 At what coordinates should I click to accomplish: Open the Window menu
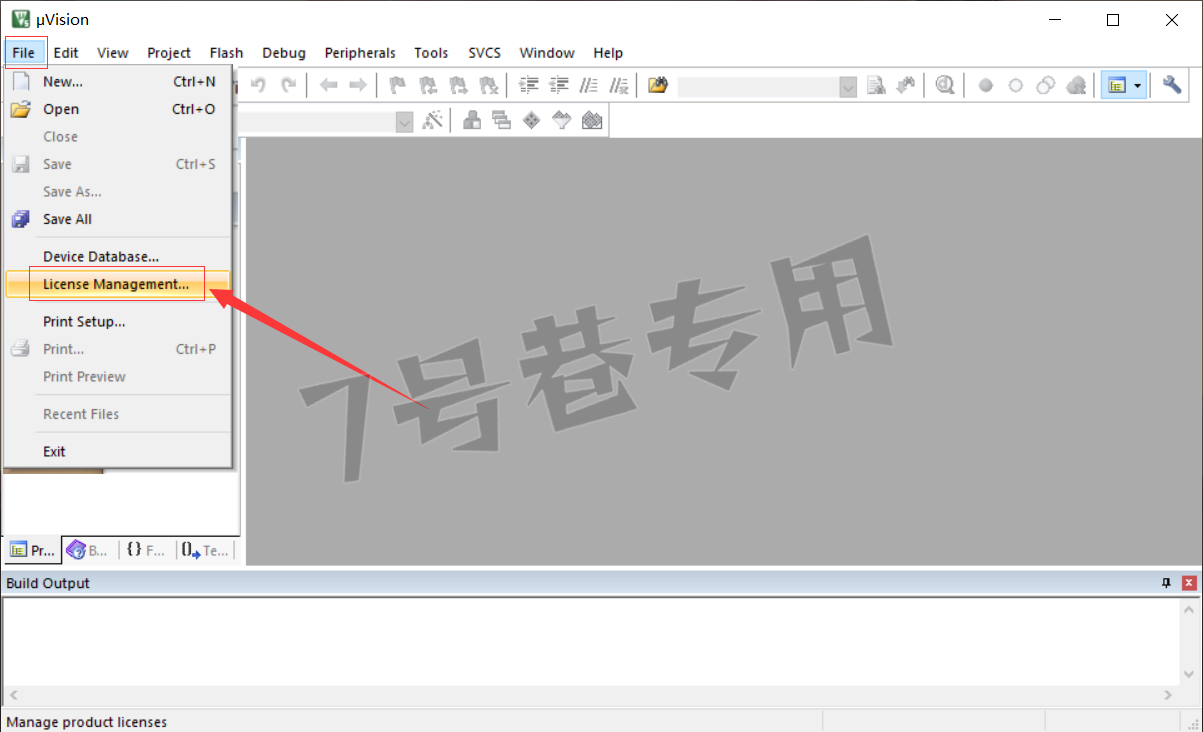click(x=547, y=53)
